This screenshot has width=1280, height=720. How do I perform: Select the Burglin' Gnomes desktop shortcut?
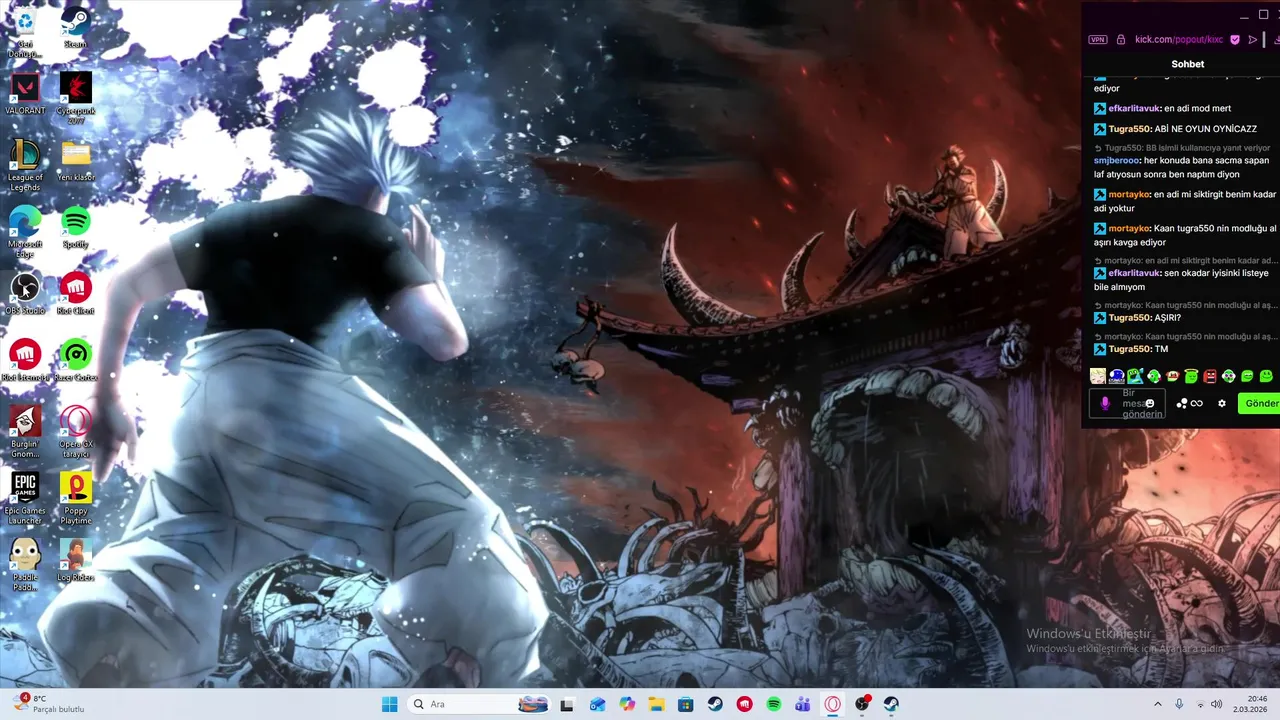click(x=24, y=431)
